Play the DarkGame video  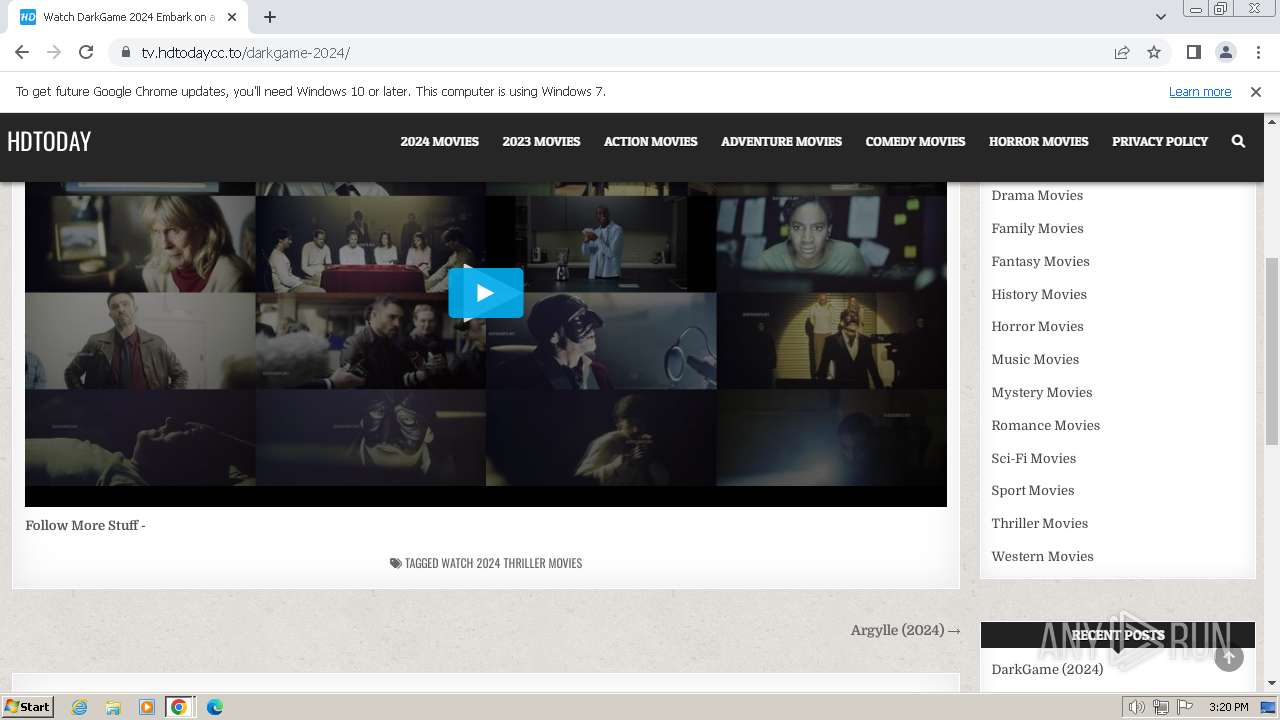[485, 293]
